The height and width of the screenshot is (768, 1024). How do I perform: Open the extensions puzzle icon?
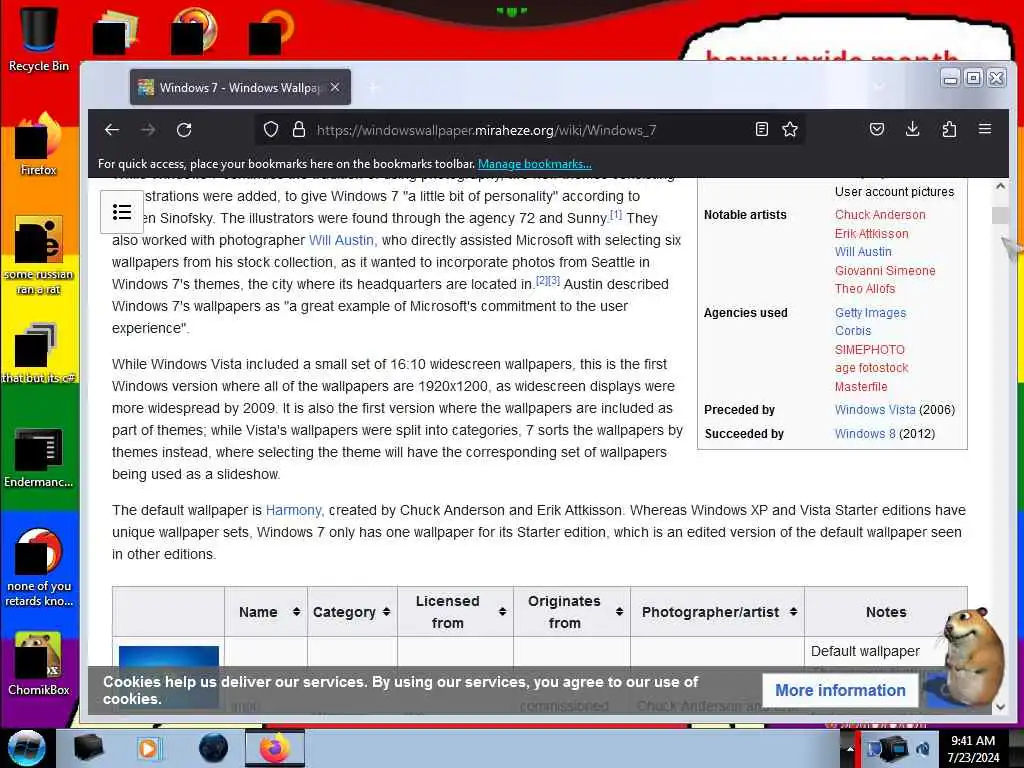coord(949,129)
